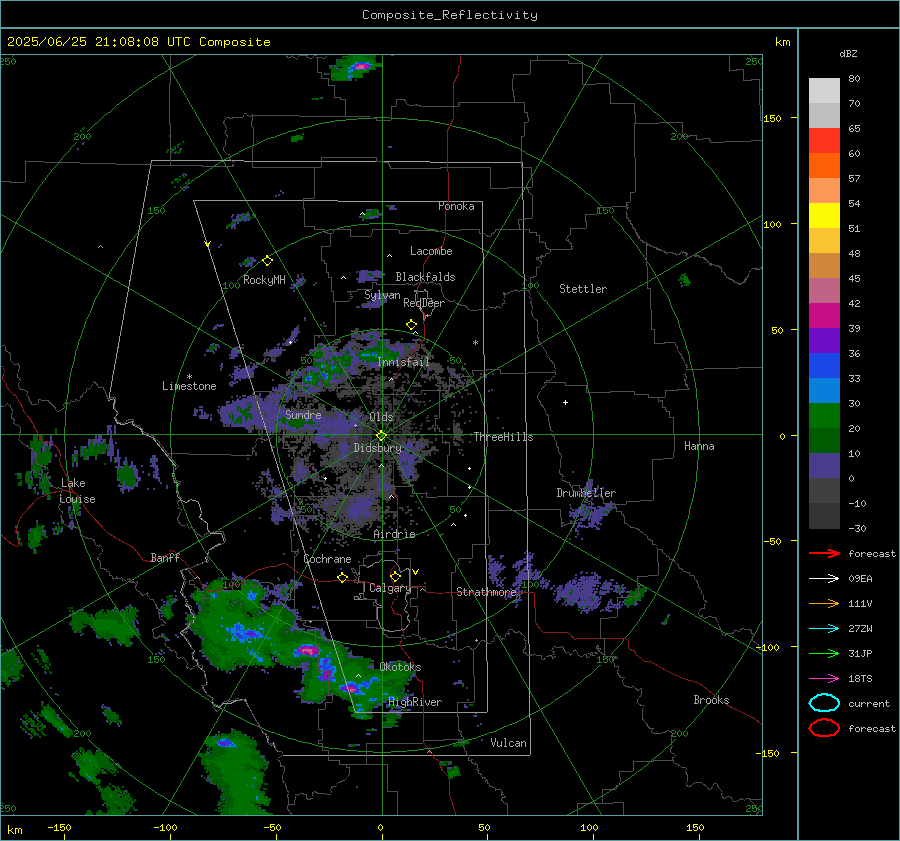Screen dimensions: 900x841
Task: Click the Stettler town label
Action: (x=583, y=289)
